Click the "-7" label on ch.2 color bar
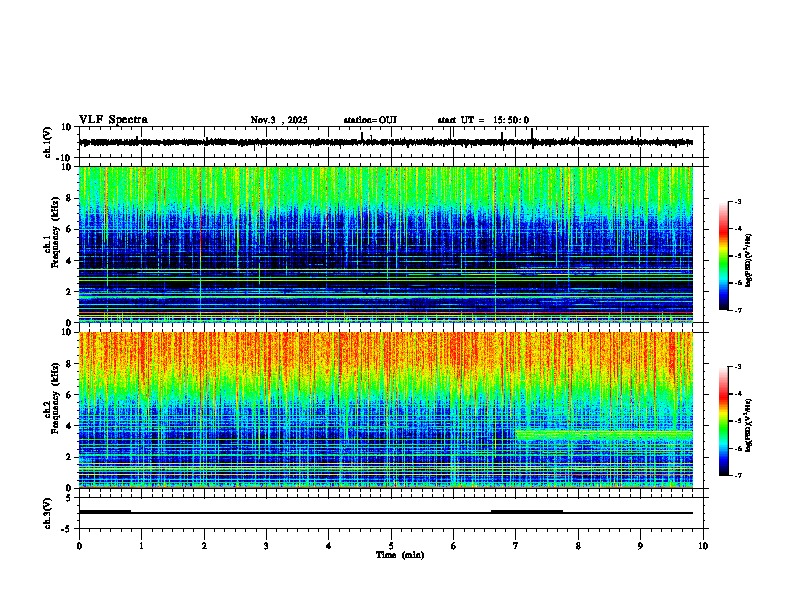Image resolution: width=792 pixels, height=612 pixels. click(737, 476)
